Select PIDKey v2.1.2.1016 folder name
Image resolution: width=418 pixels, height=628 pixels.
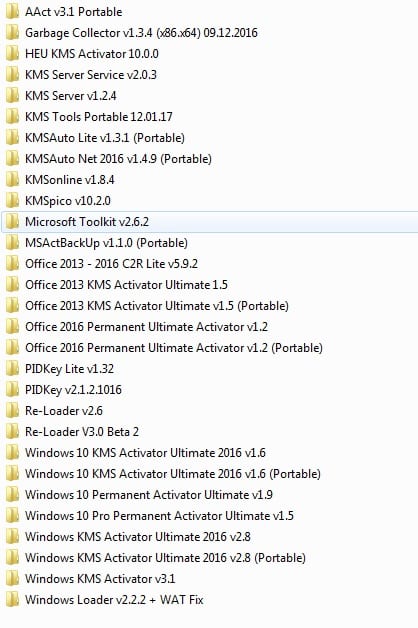(73, 389)
